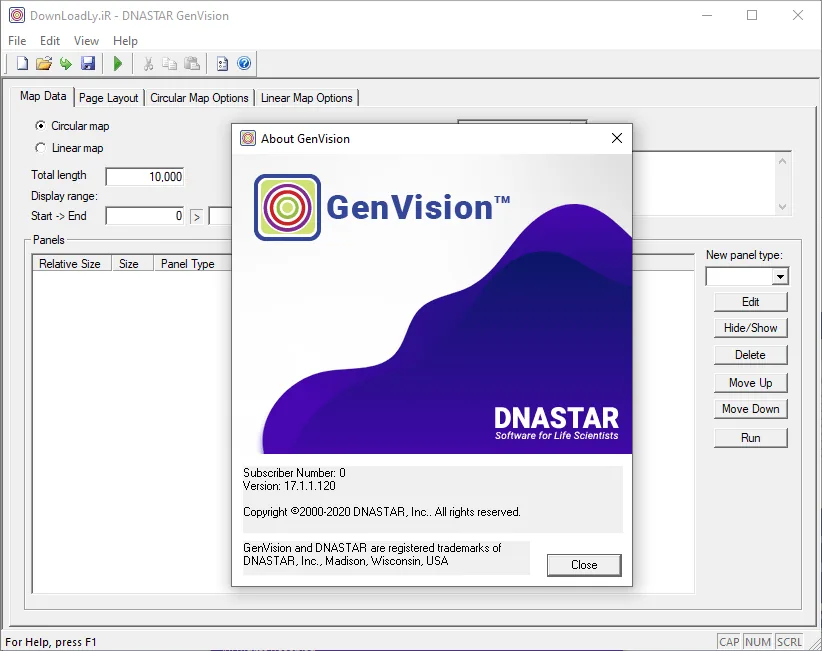Switch to the Map Data tab
The height and width of the screenshot is (651, 822).
point(43,96)
